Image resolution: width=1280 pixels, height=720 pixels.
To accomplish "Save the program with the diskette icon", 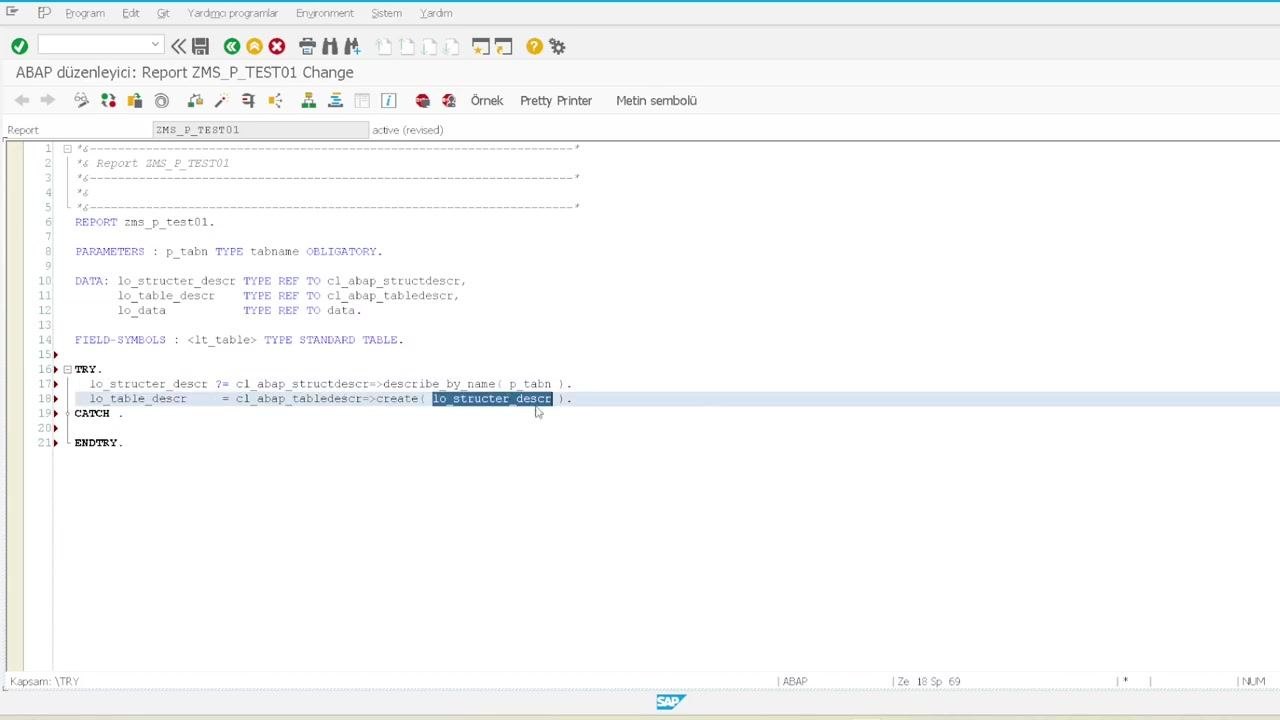I will pos(200,46).
